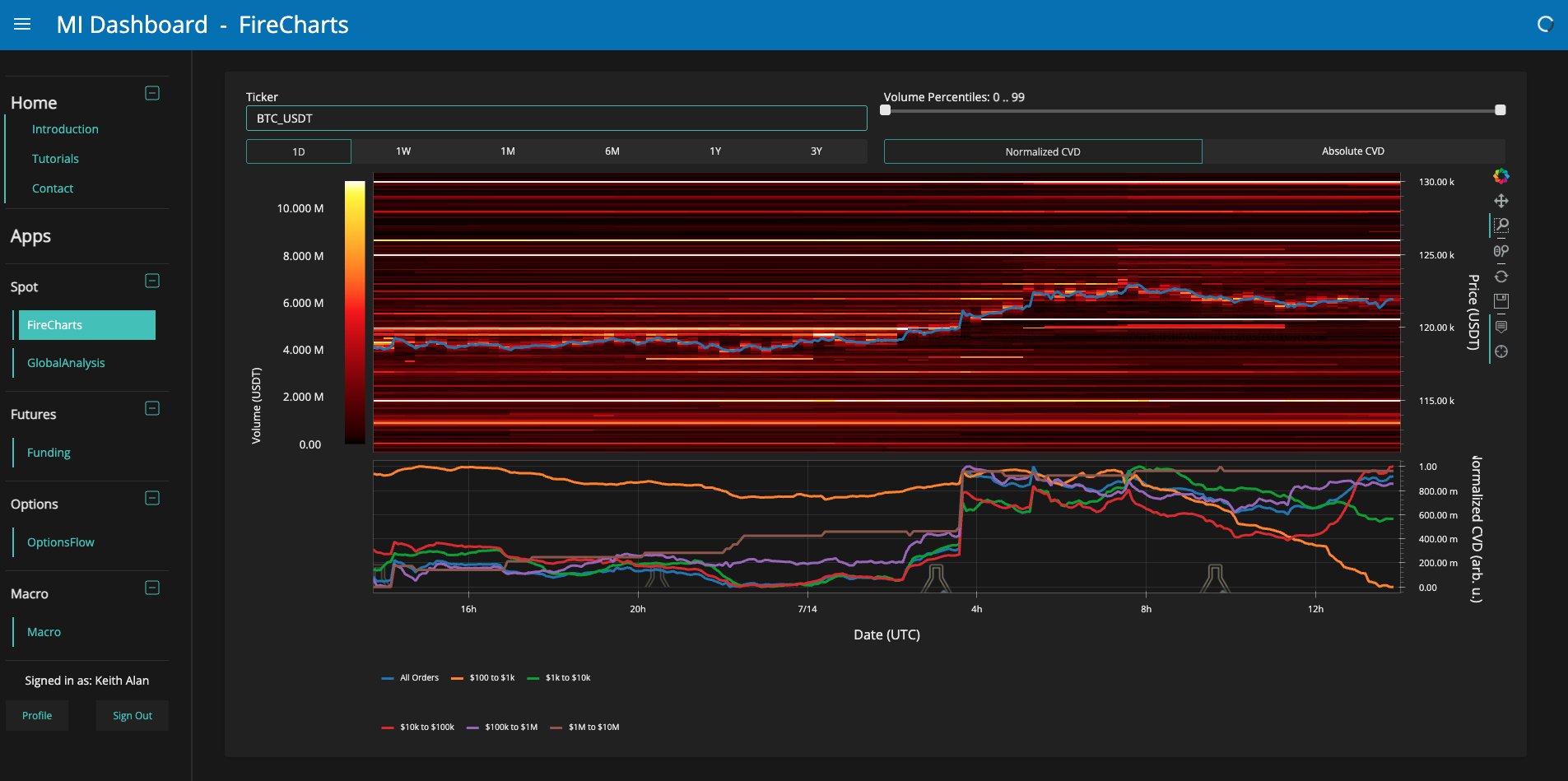Click the Sign Out button
This screenshot has height=781, width=1568.
(132, 716)
